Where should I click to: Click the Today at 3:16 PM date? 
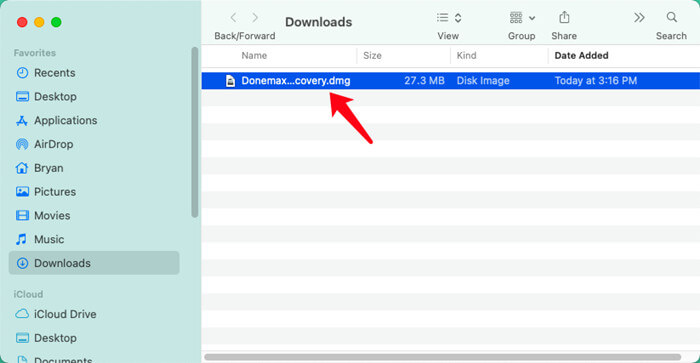[596, 81]
